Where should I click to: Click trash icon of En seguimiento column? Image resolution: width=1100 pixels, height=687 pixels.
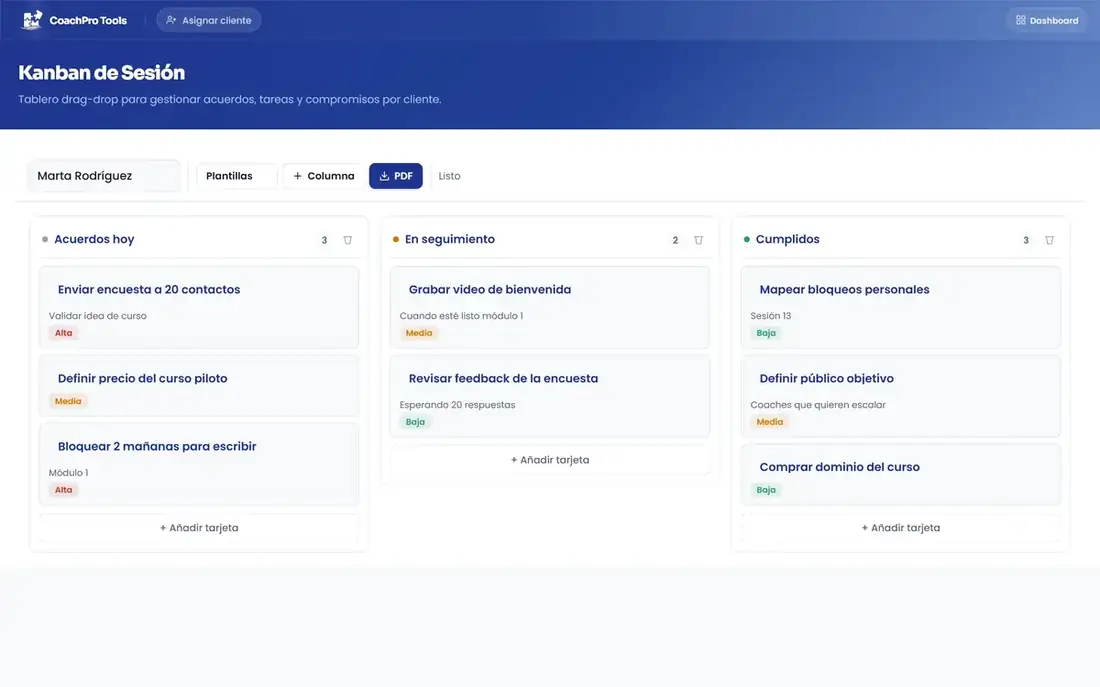[x=698, y=240]
